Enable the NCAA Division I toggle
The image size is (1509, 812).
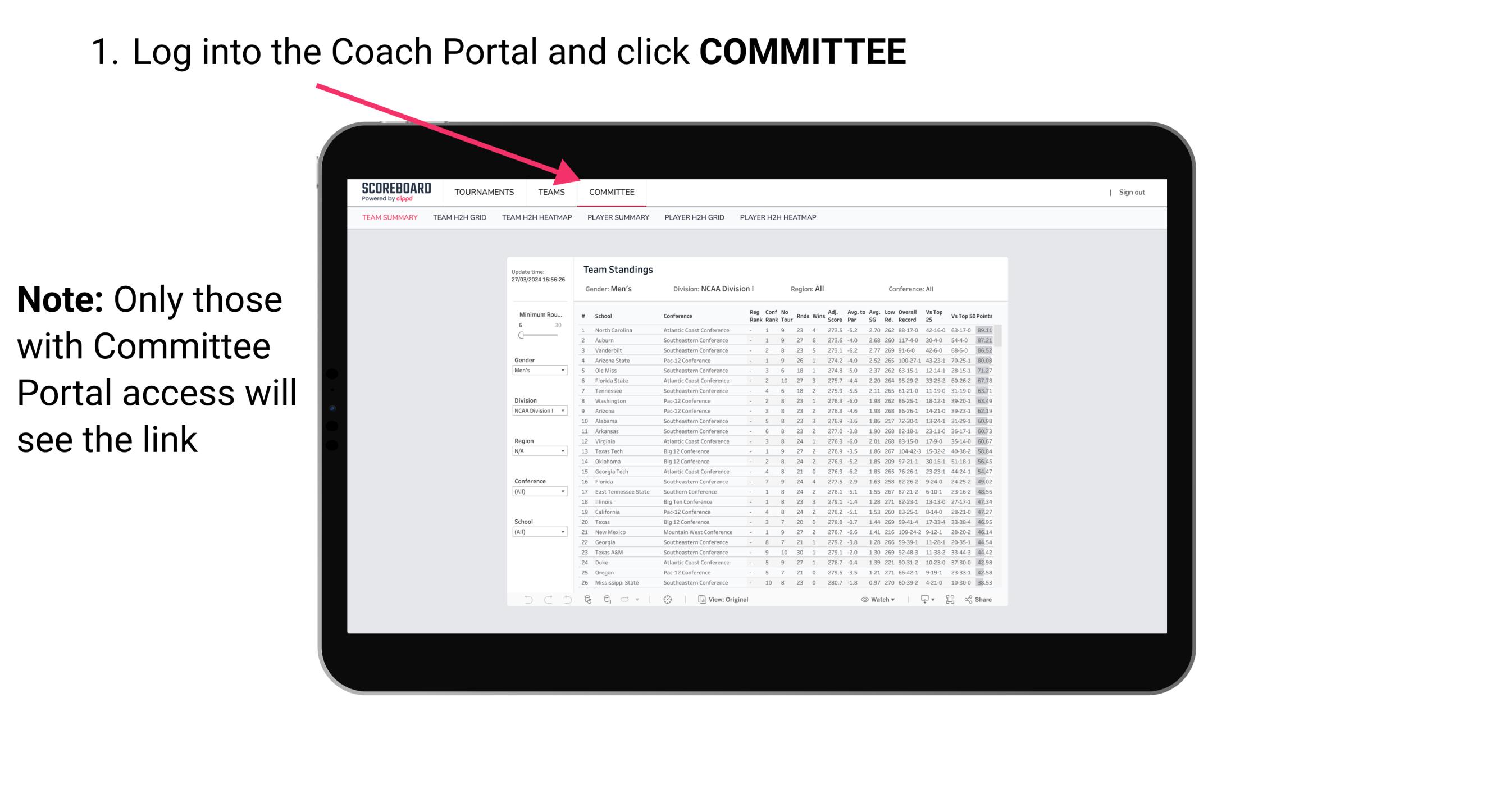pyautogui.click(x=538, y=409)
